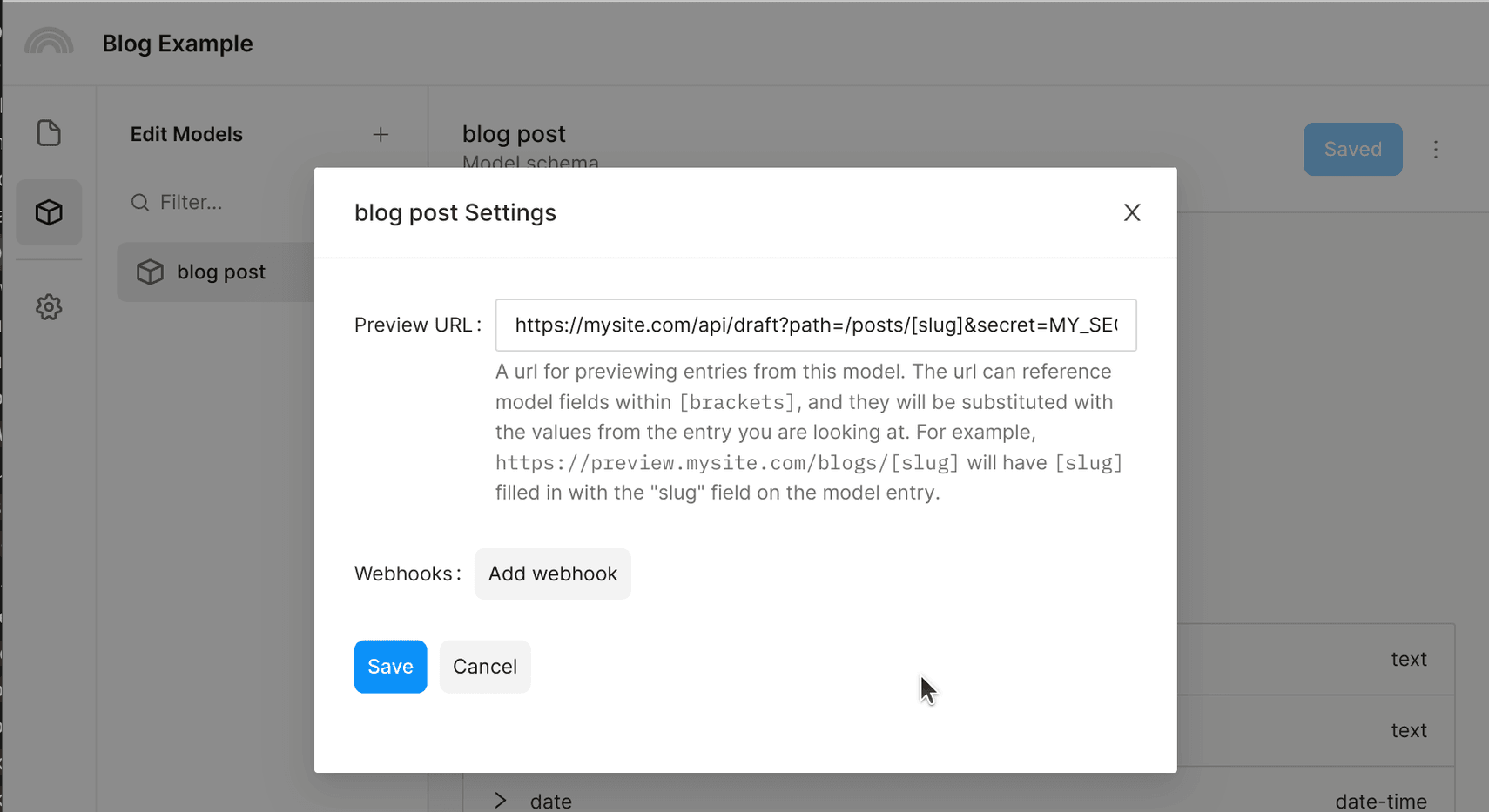Screen dimensions: 1489x812
Task: Close the blog post Settings dialog with X
Action: 1131,212
